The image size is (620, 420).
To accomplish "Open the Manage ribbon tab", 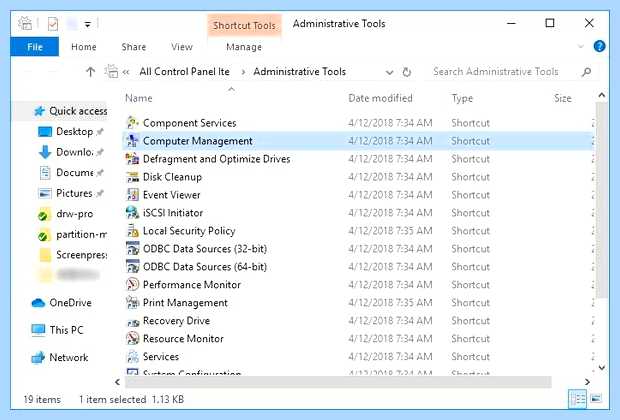I will (244, 47).
